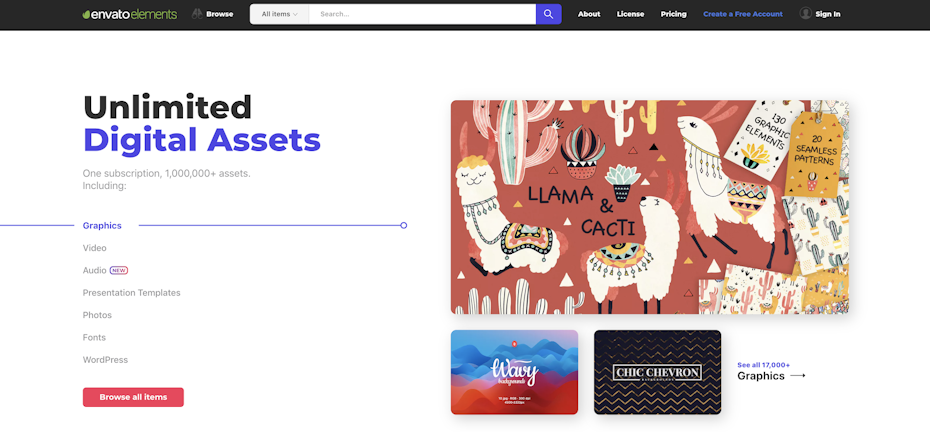Screen dimensions: 930x432
Task: Open the Chic Chevron thumbnail
Action: (658, 372)
